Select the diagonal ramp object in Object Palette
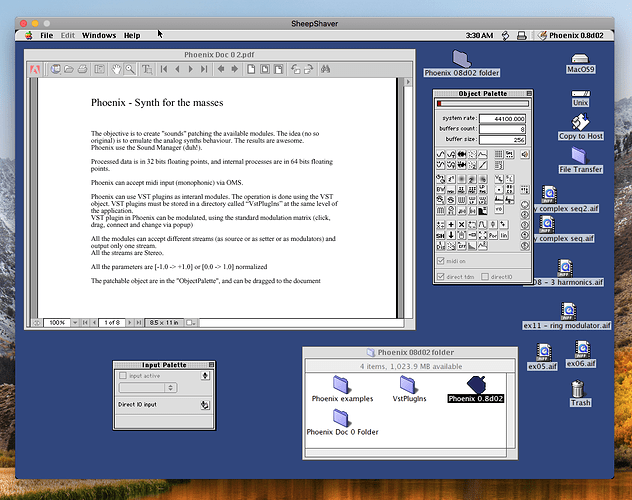 [482, 165]
